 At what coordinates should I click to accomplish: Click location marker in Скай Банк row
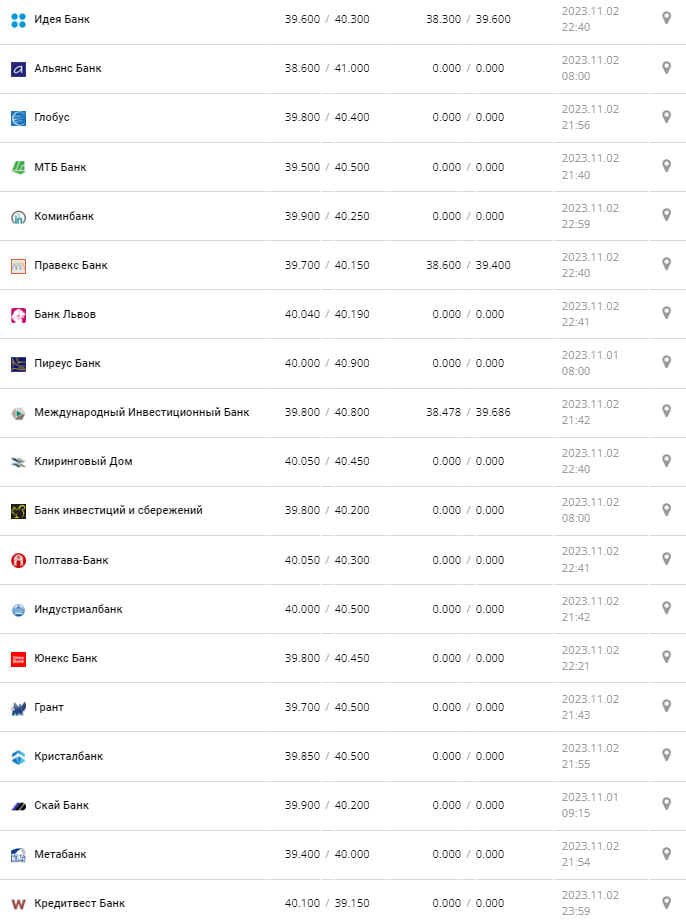[667, 804]
